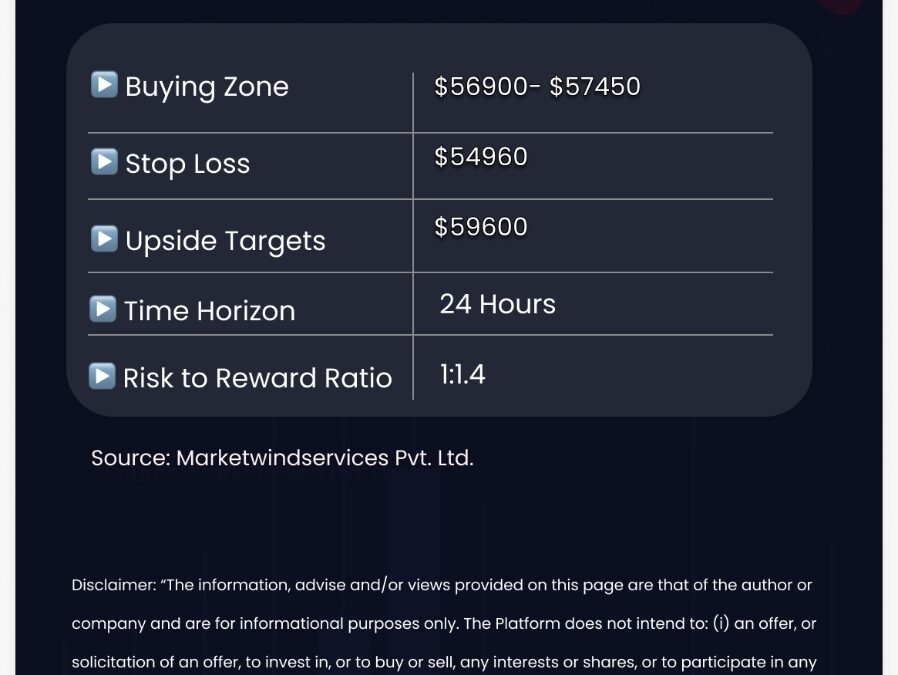Image resolution: width=898 pixels, height=675 pixels.
Task: Click the play icon beside Stop Loss
Action: 104,162
